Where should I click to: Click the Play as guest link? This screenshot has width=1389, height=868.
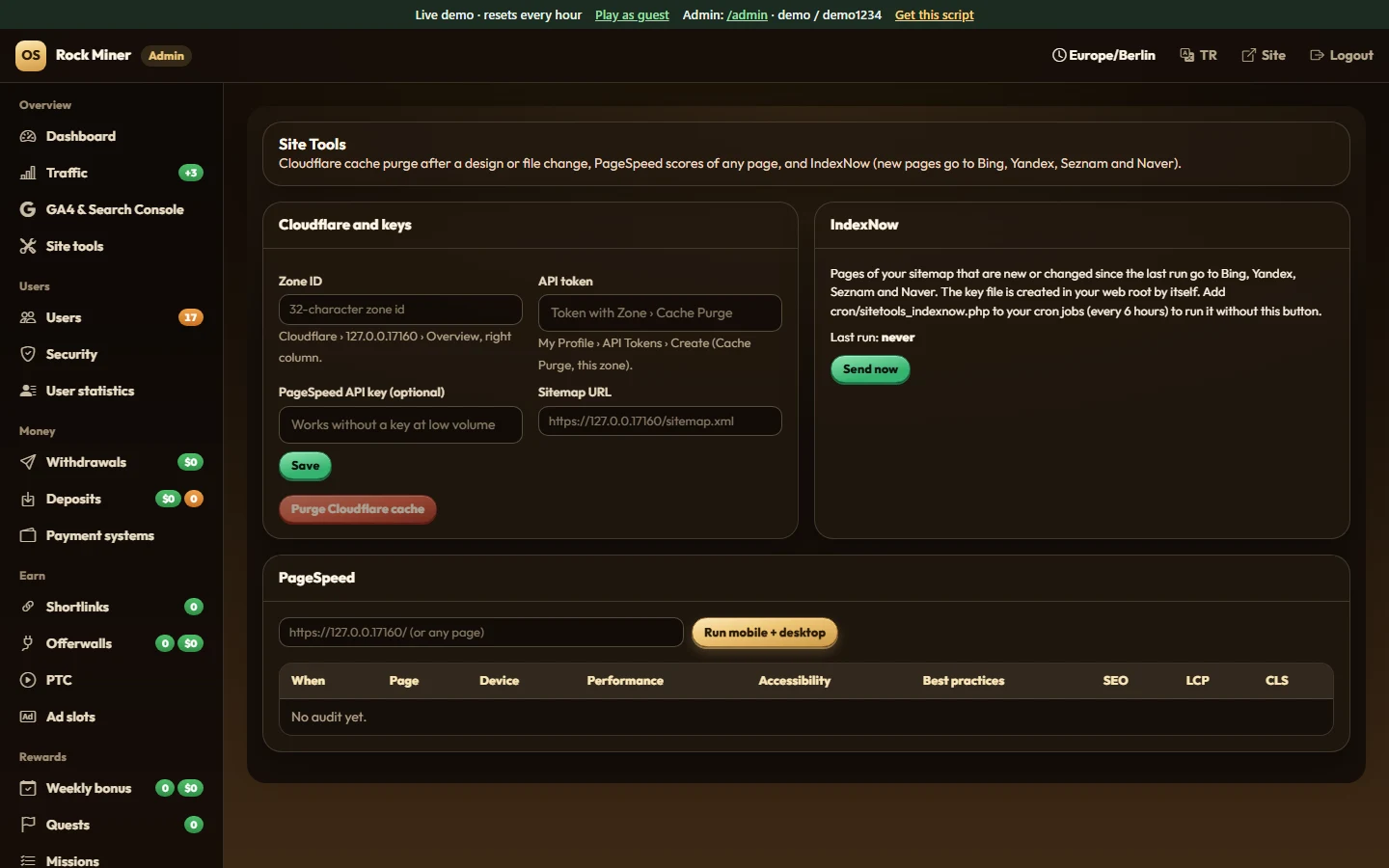(x=632, y=14)
